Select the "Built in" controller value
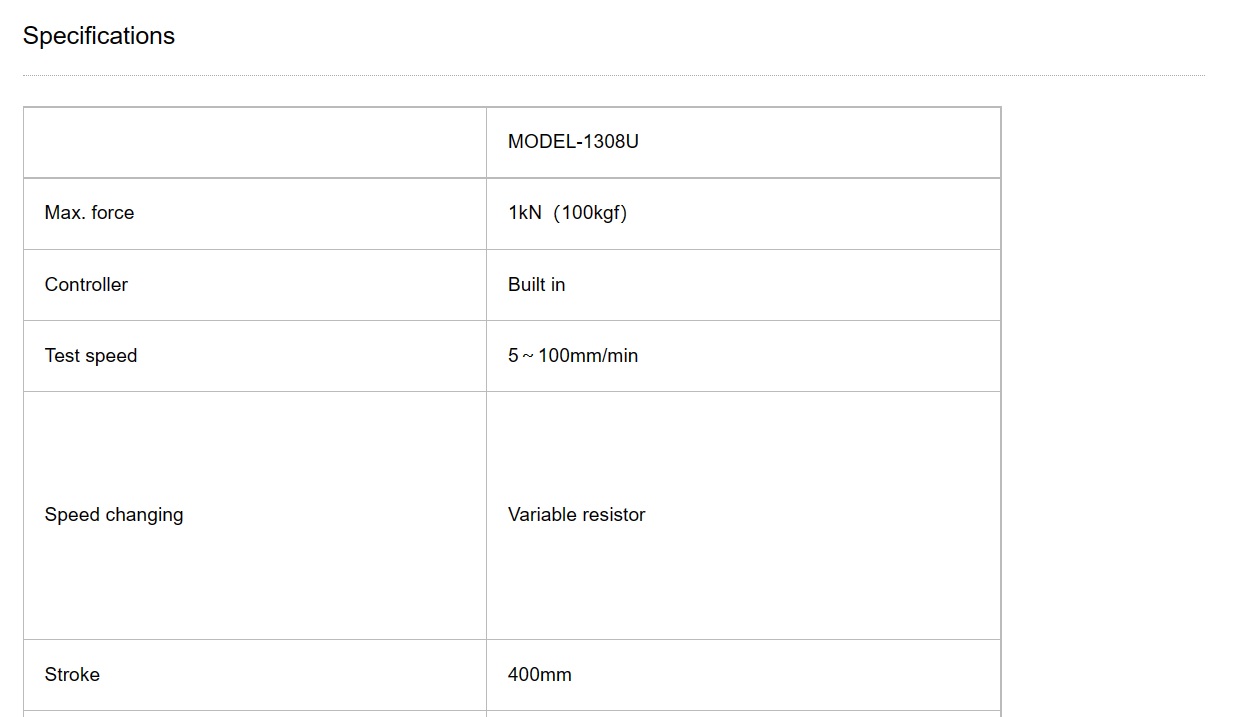This screenshot has width=1243, height=717. (536, 285)
